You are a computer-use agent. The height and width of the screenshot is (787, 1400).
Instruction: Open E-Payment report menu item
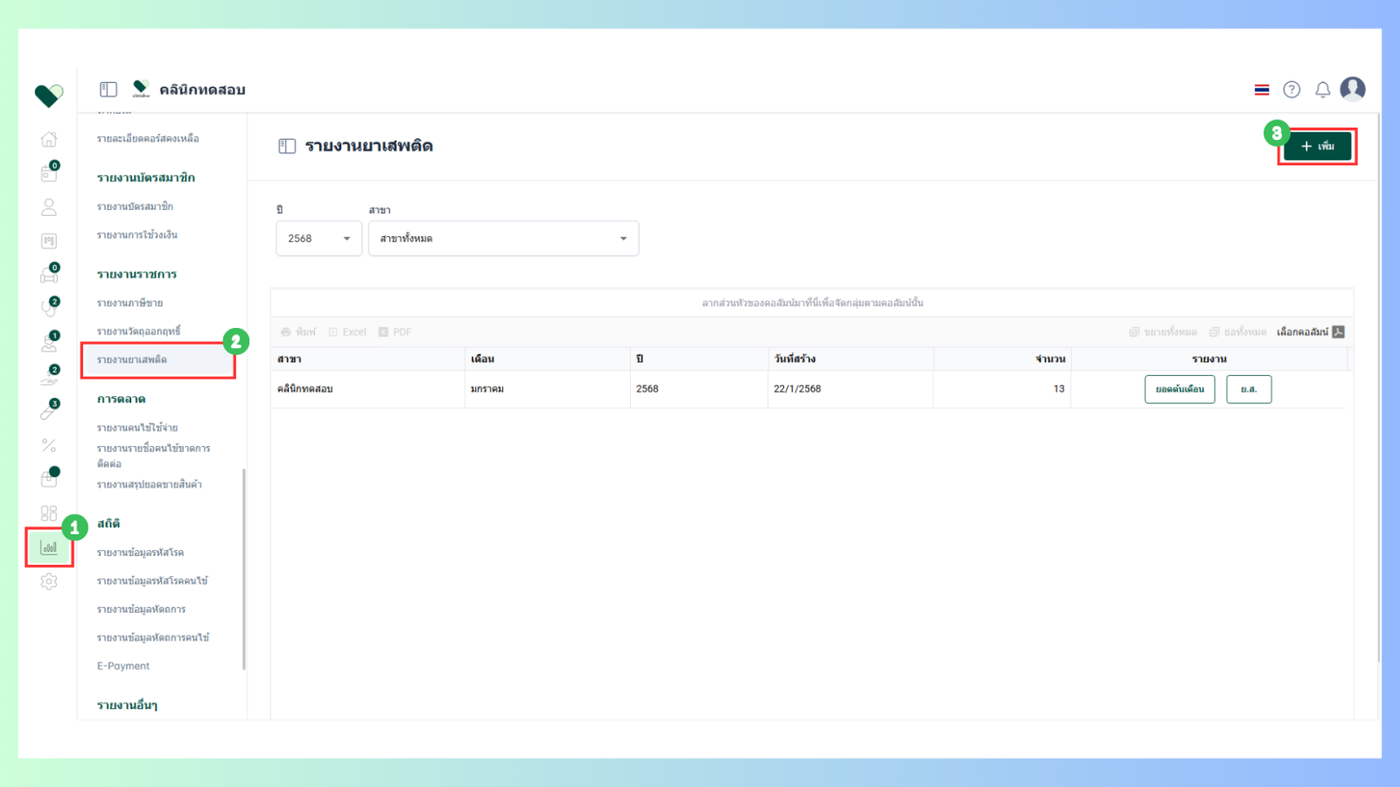pyautogui.click(x=123, y=666)
